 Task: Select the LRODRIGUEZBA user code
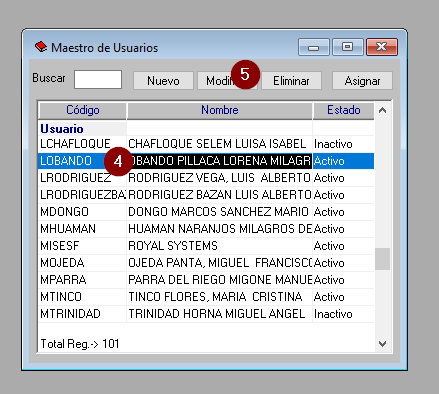(x=83, y=195)
